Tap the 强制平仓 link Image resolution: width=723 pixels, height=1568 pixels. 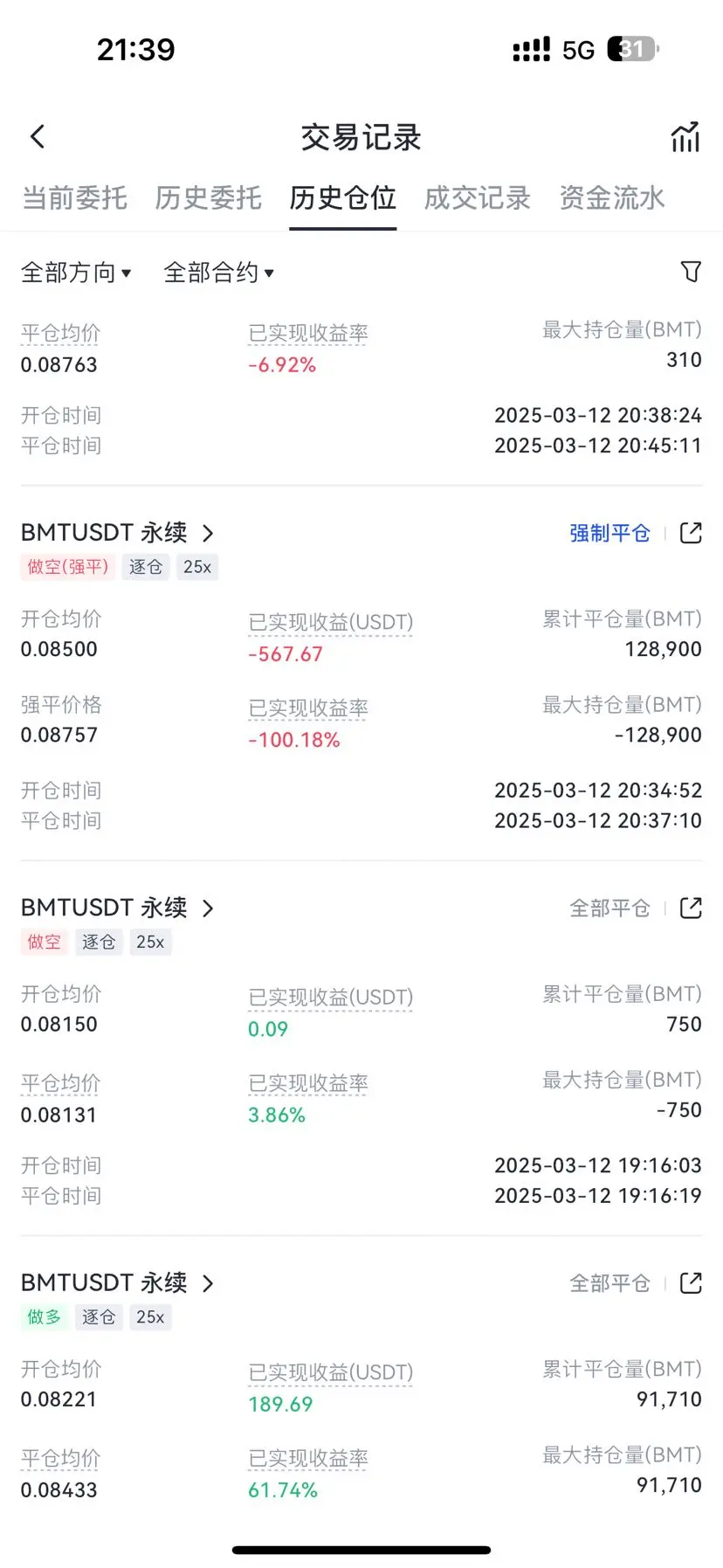[609, 533]
